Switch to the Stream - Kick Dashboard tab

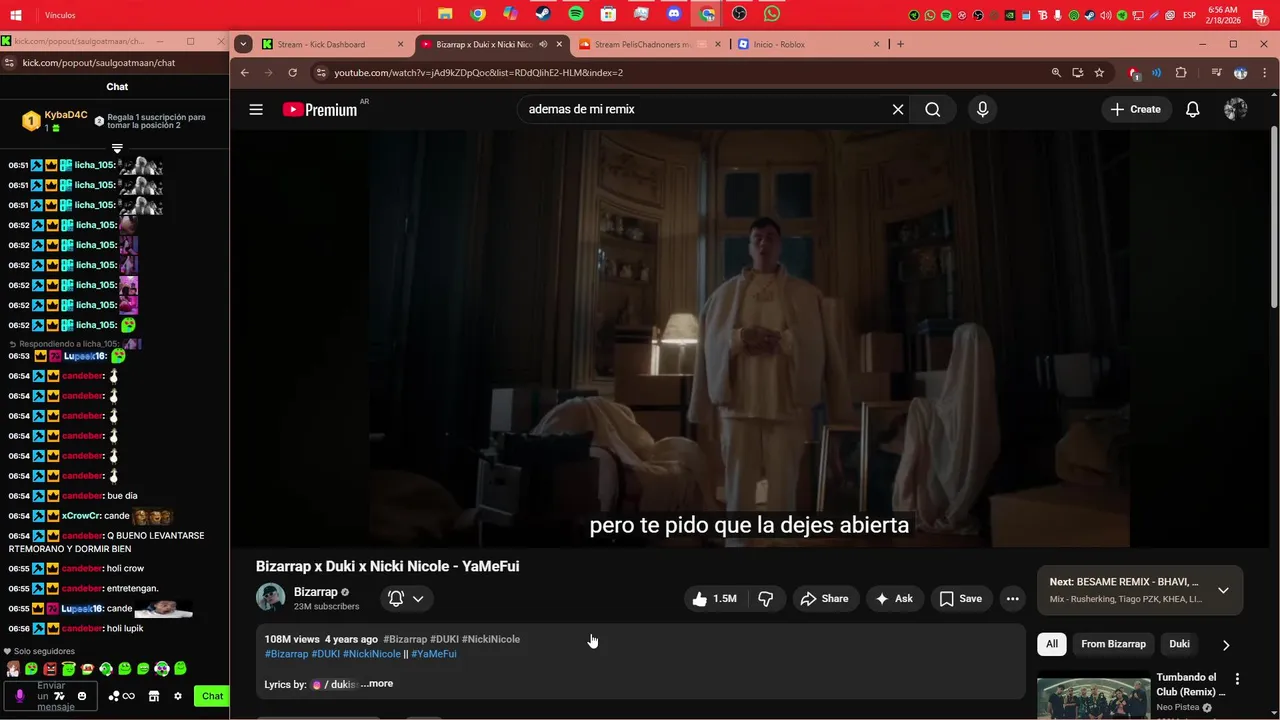click(334, 44)
